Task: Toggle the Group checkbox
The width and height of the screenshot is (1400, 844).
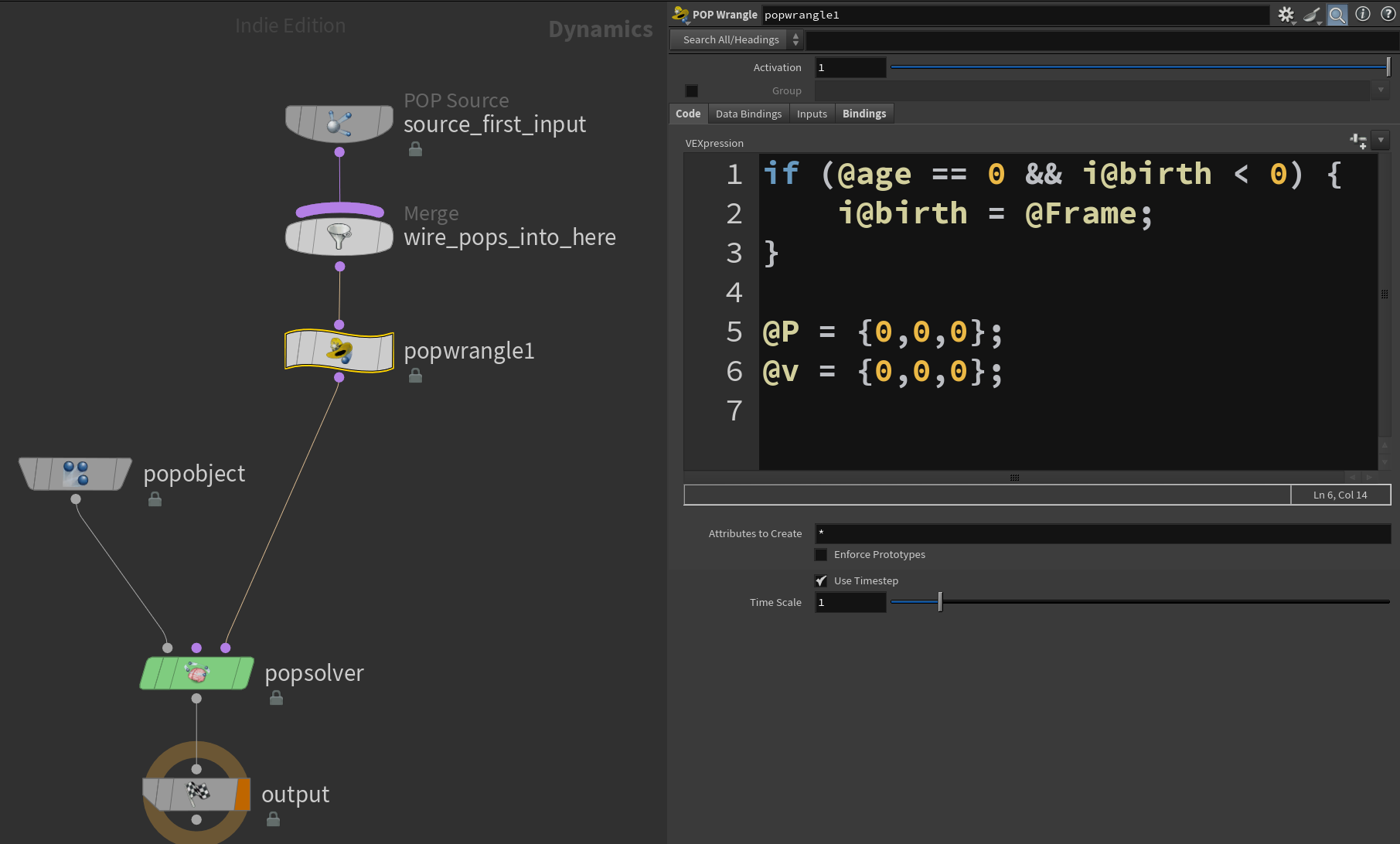Action: [692, 91]
